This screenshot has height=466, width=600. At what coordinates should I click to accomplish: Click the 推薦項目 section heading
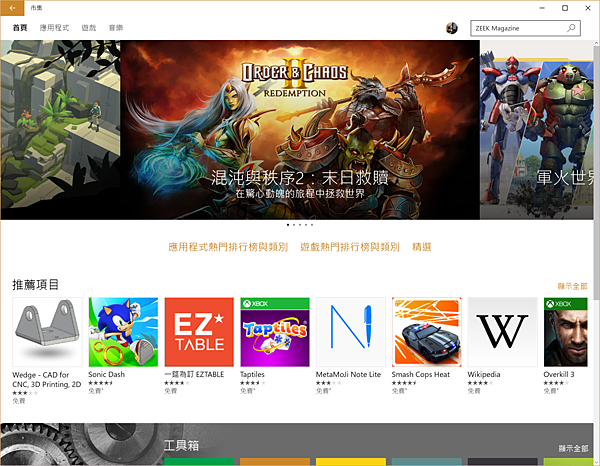[x=35, y=285]
